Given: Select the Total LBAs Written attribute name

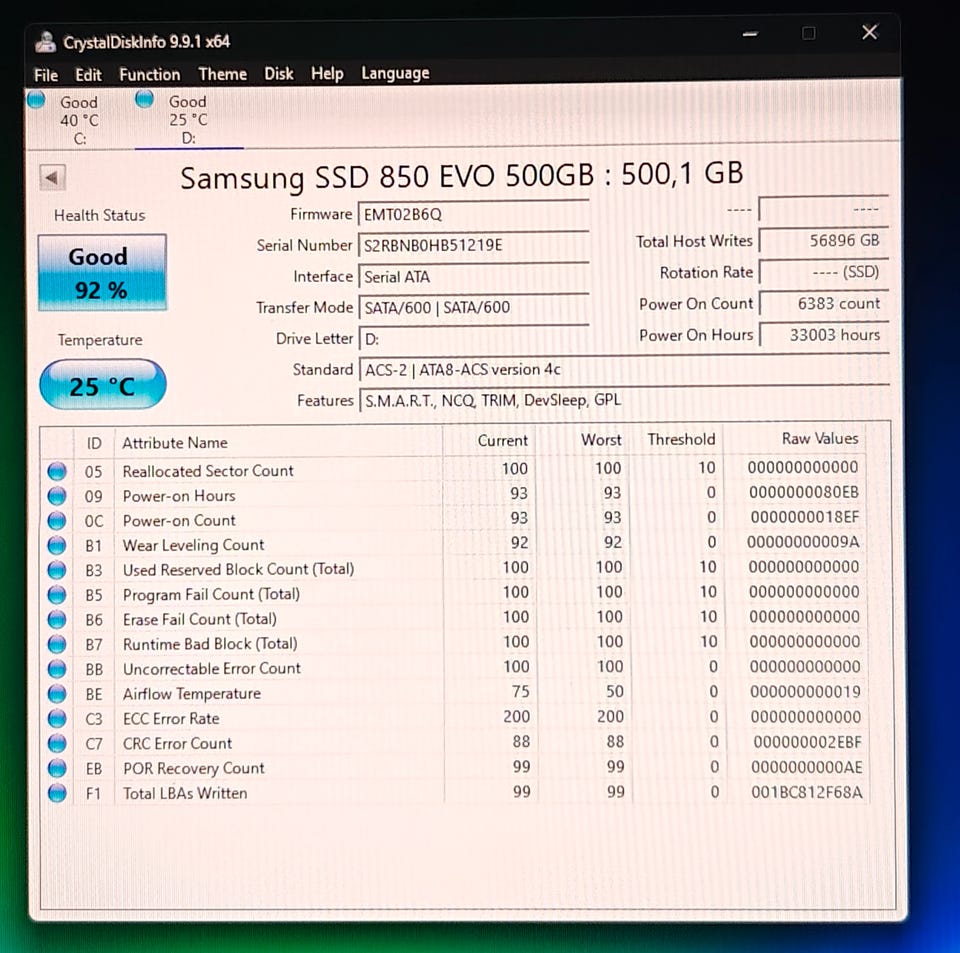Looking at the screenshot, I should tap(185, 793).
